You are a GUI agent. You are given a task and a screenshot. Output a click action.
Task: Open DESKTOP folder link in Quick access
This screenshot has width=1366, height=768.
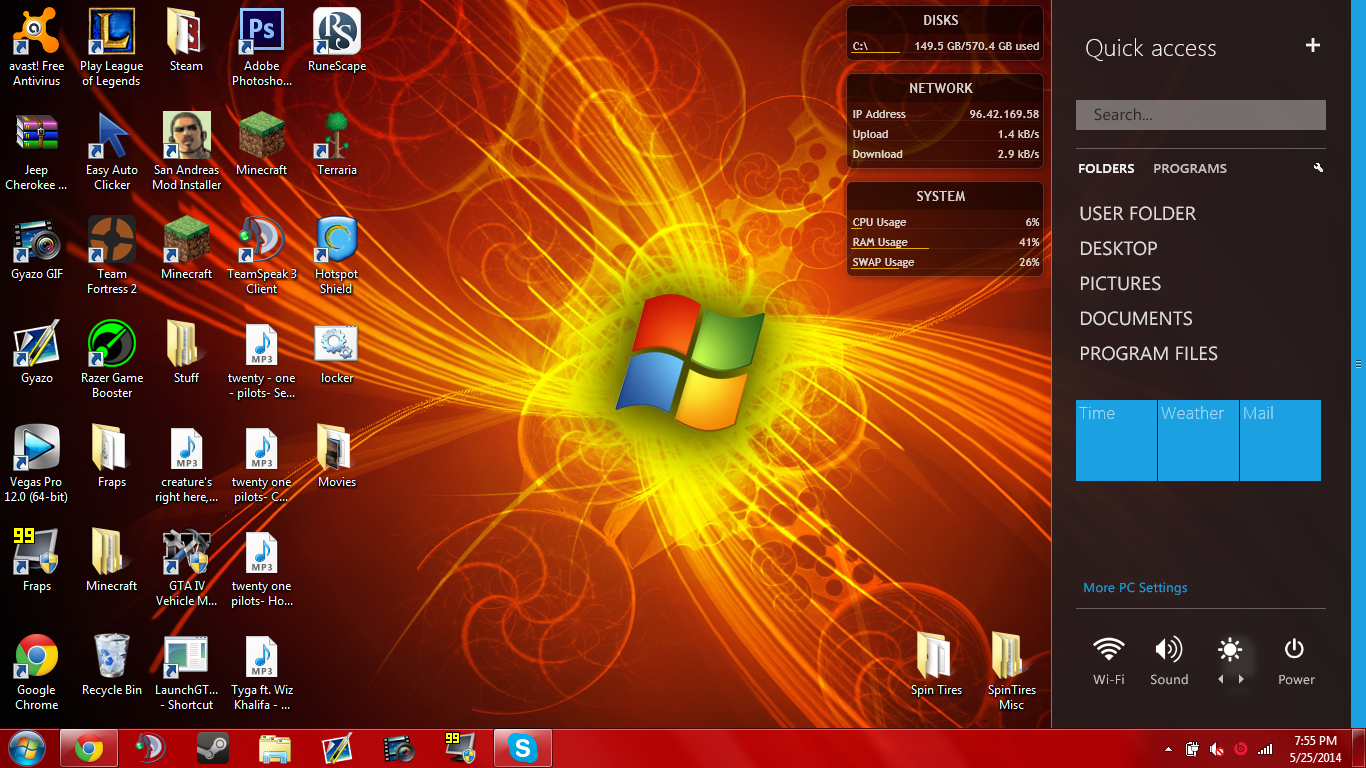coord(1119,249)
